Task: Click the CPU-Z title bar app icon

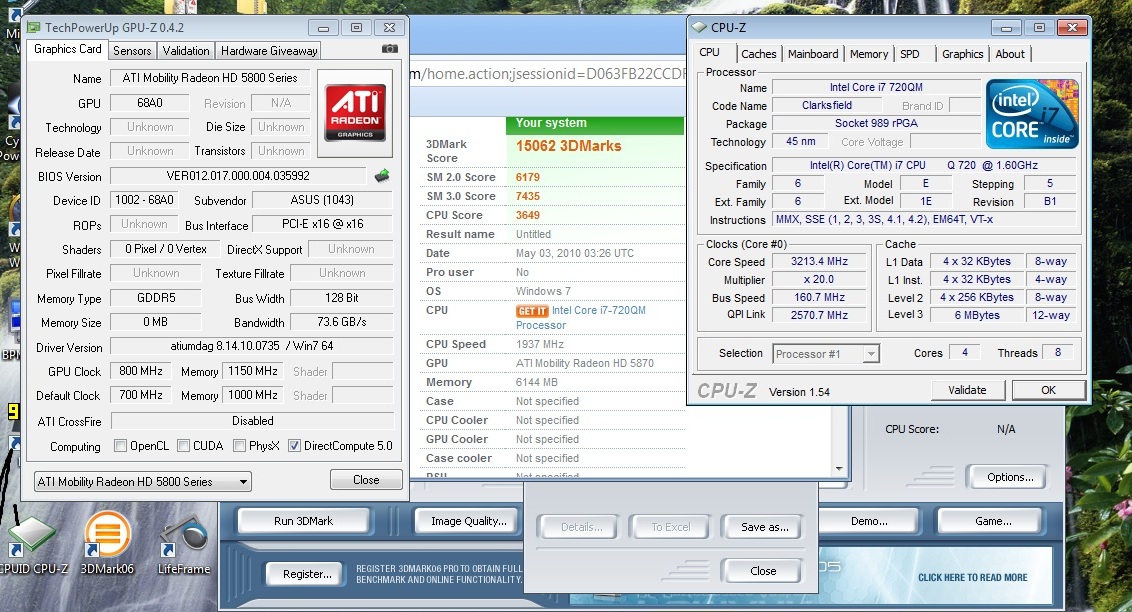Action: tap(699, 27)
